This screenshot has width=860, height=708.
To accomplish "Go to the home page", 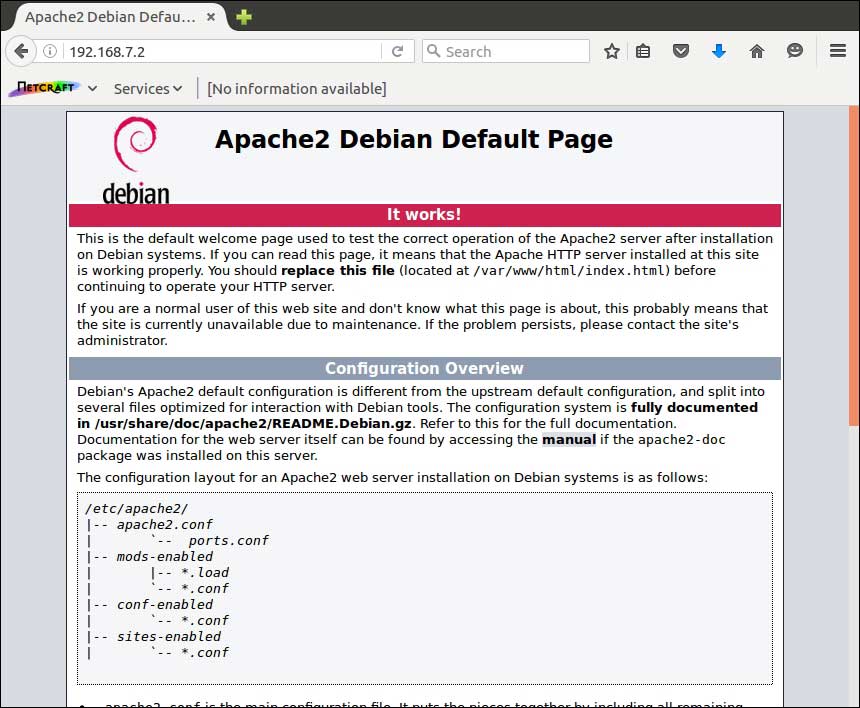I will 757,51.
